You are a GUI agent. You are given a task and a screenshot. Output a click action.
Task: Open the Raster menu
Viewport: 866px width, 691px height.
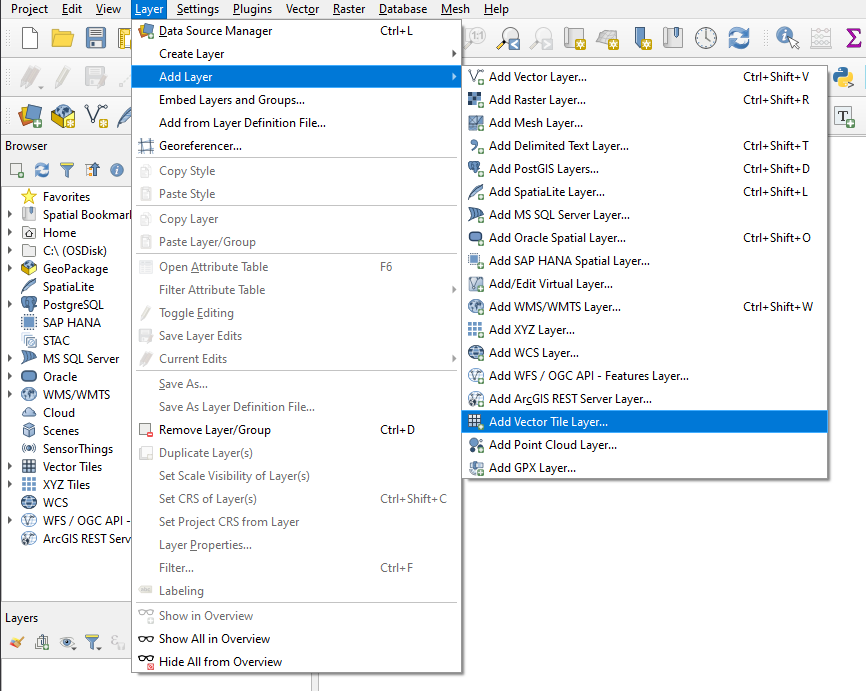348,9
